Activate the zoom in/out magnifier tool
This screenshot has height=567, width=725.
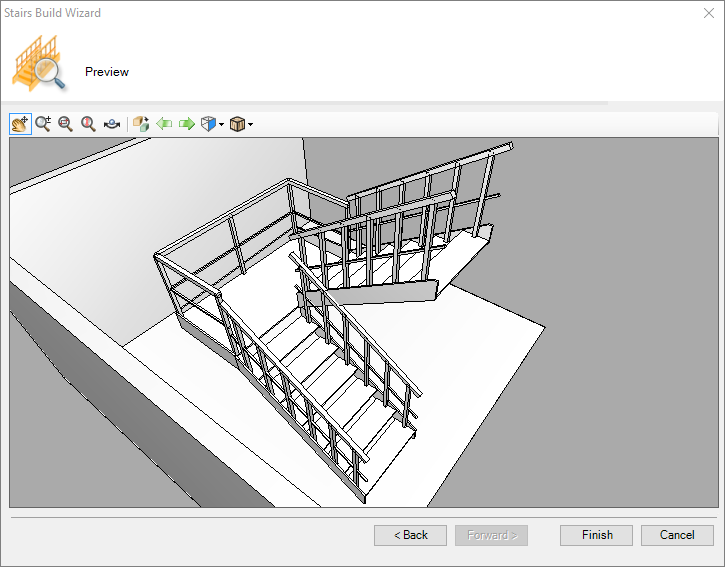43,124
